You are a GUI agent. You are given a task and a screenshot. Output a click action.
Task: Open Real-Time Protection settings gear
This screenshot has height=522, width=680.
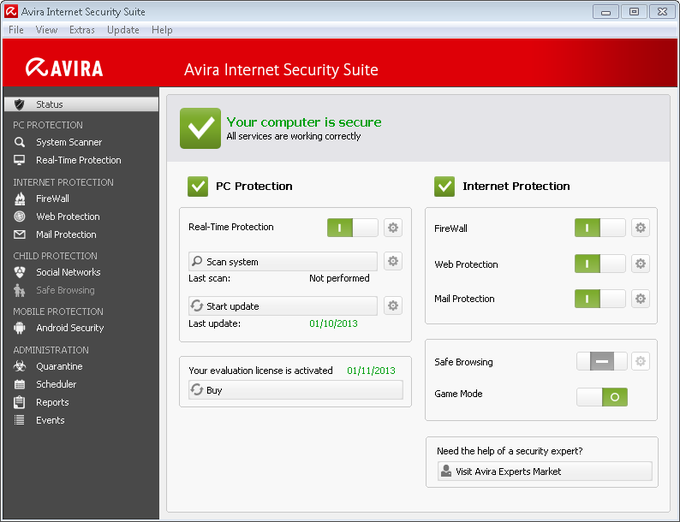pos(393,228)
